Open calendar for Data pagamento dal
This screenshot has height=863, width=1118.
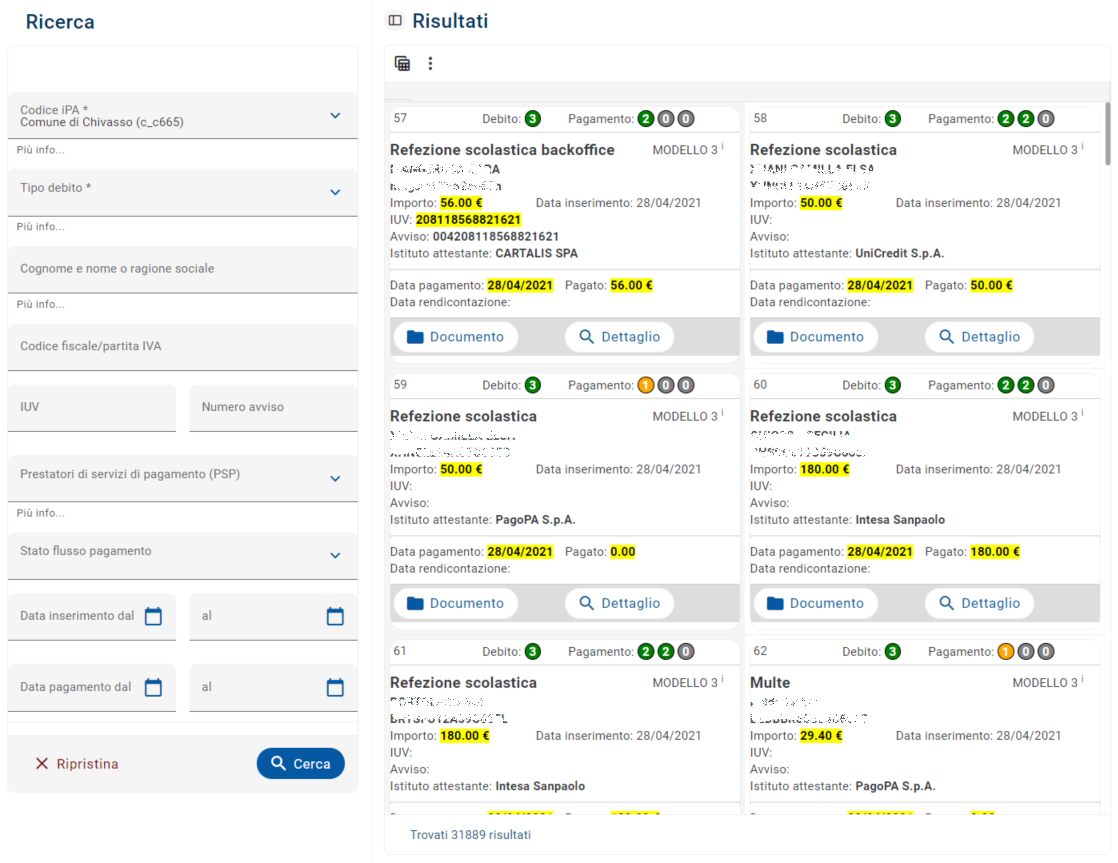153,688
